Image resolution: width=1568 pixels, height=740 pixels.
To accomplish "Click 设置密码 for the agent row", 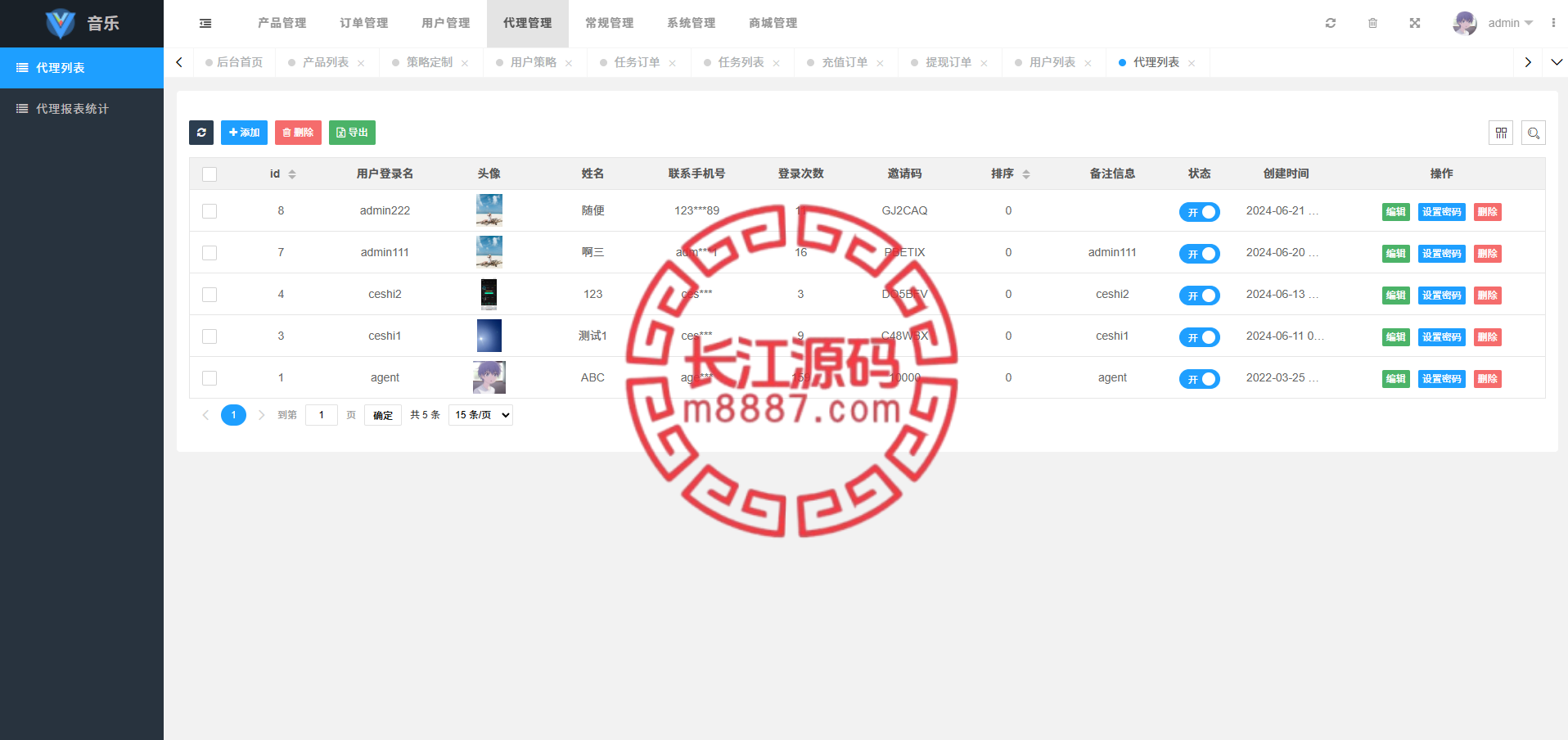I will point(1442,379).
